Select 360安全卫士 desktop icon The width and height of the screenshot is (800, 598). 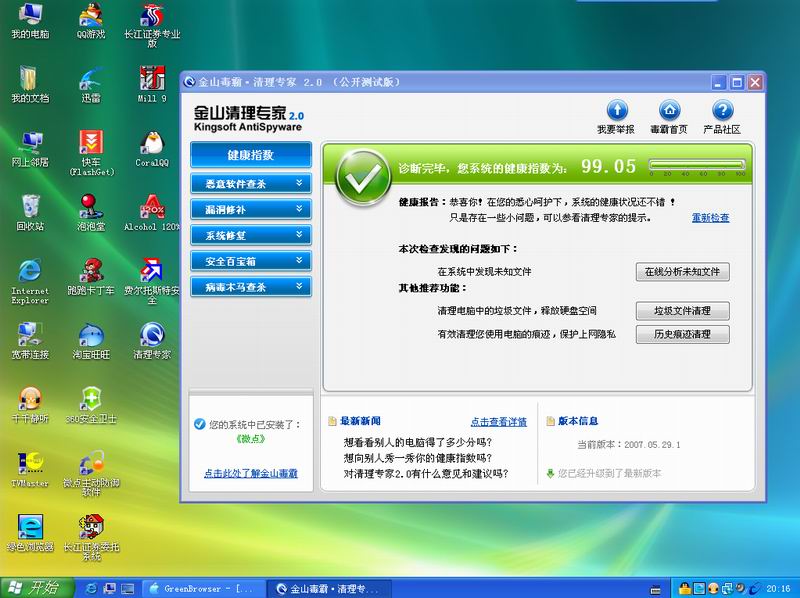point(91,405)
